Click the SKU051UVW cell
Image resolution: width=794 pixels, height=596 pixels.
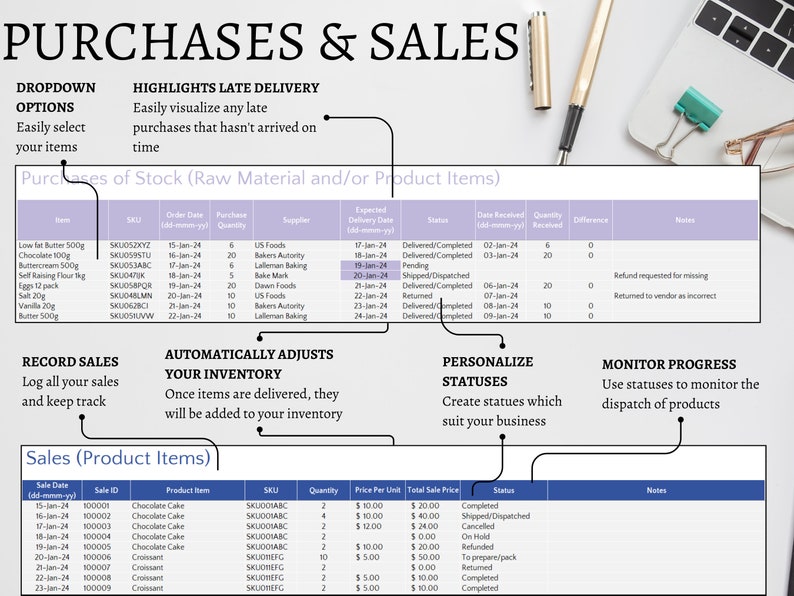coord(132,316)
